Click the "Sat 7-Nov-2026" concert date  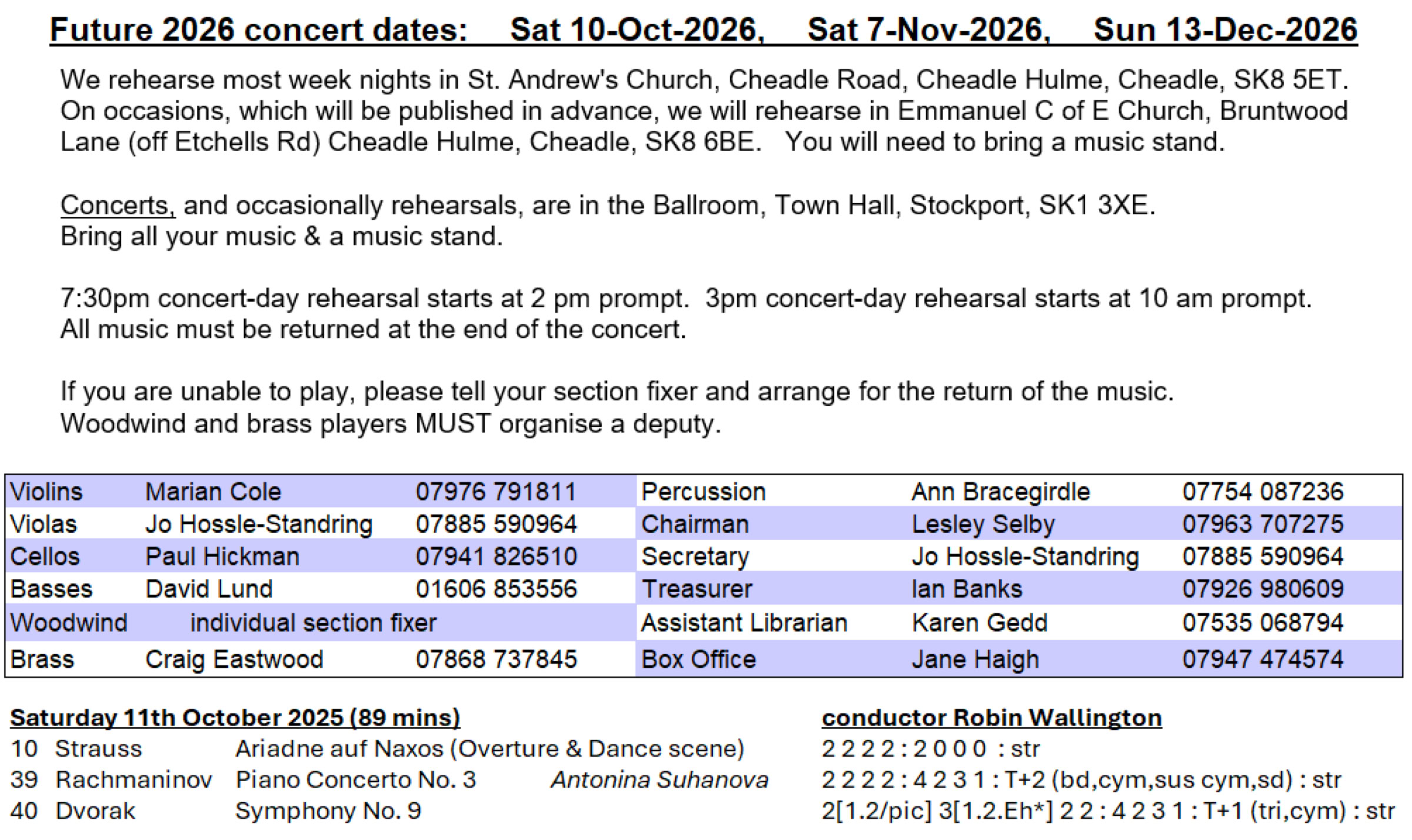(928, 30)
